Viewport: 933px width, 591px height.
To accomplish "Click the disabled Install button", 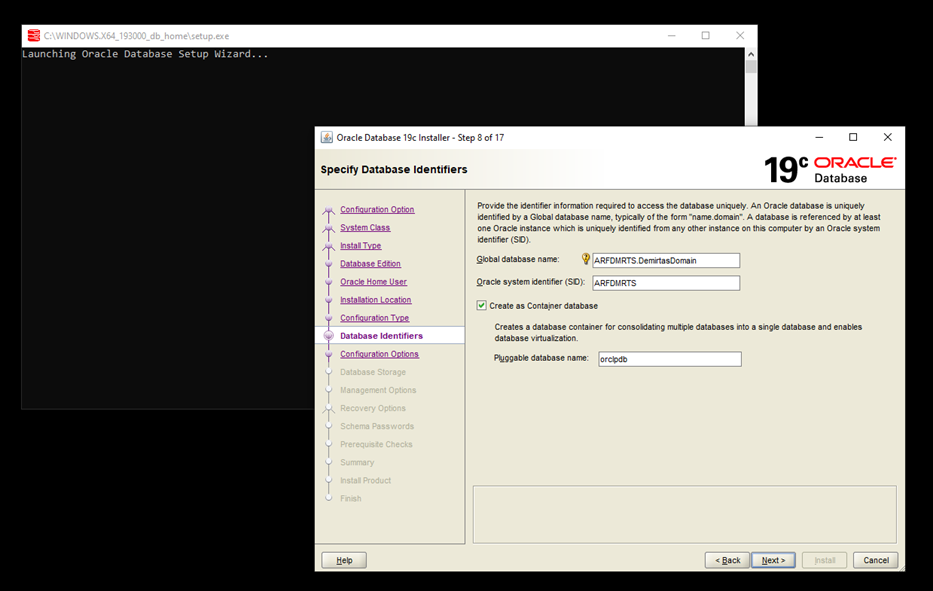I will [824, 560].
